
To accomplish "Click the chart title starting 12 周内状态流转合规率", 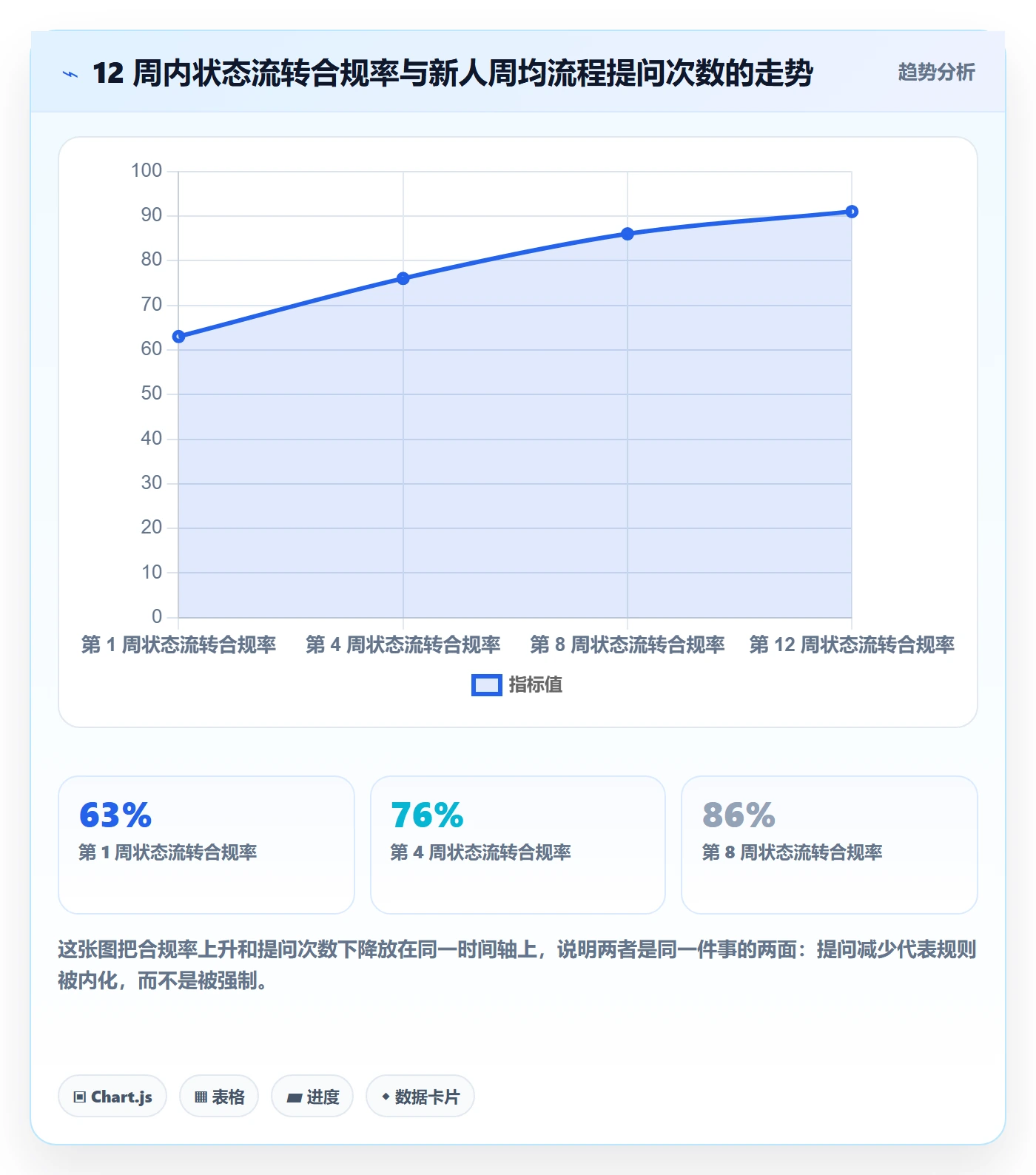I will tap(453, 73).
